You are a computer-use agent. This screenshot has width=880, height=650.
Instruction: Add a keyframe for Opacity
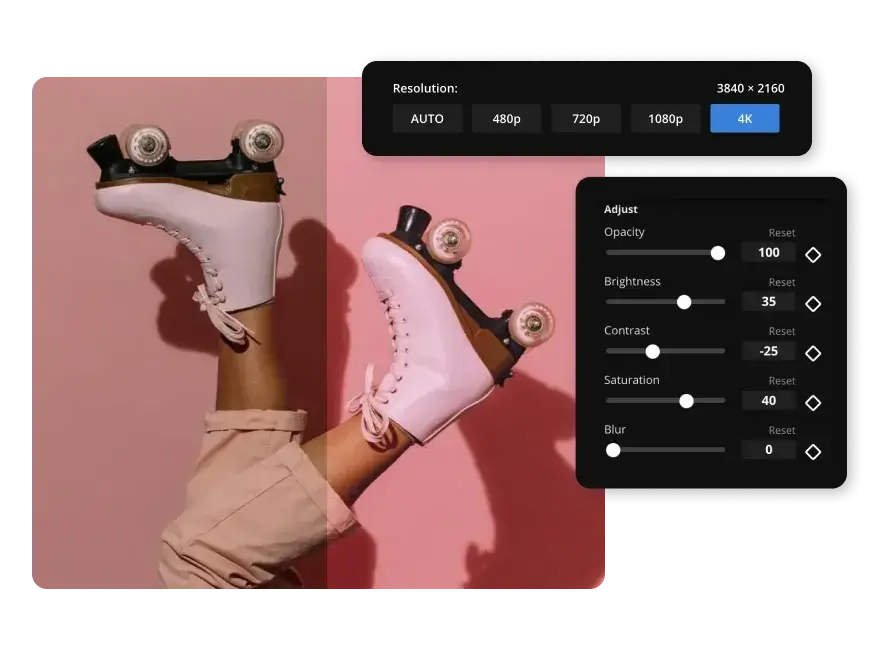pos(812,254)
